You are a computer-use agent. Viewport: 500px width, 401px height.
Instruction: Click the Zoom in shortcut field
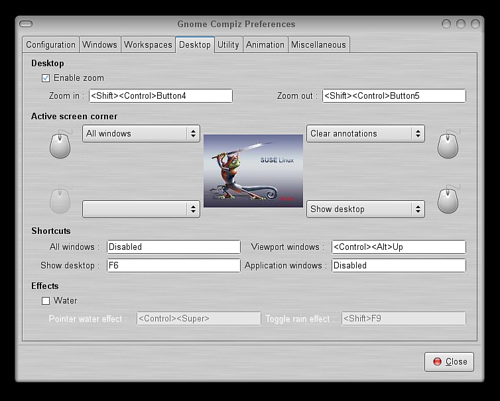coord(161,96)
